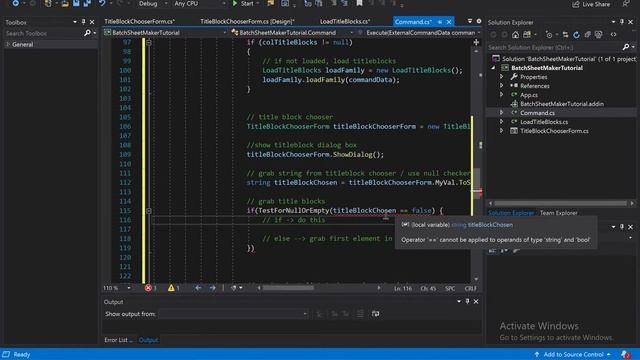Image resolution: width=640 pixels, height=360 pixels.
Task: Open the BatchSheetMakerTutorial project navigation dropdown
Action: pyautogui.click(x=165, y=33)
